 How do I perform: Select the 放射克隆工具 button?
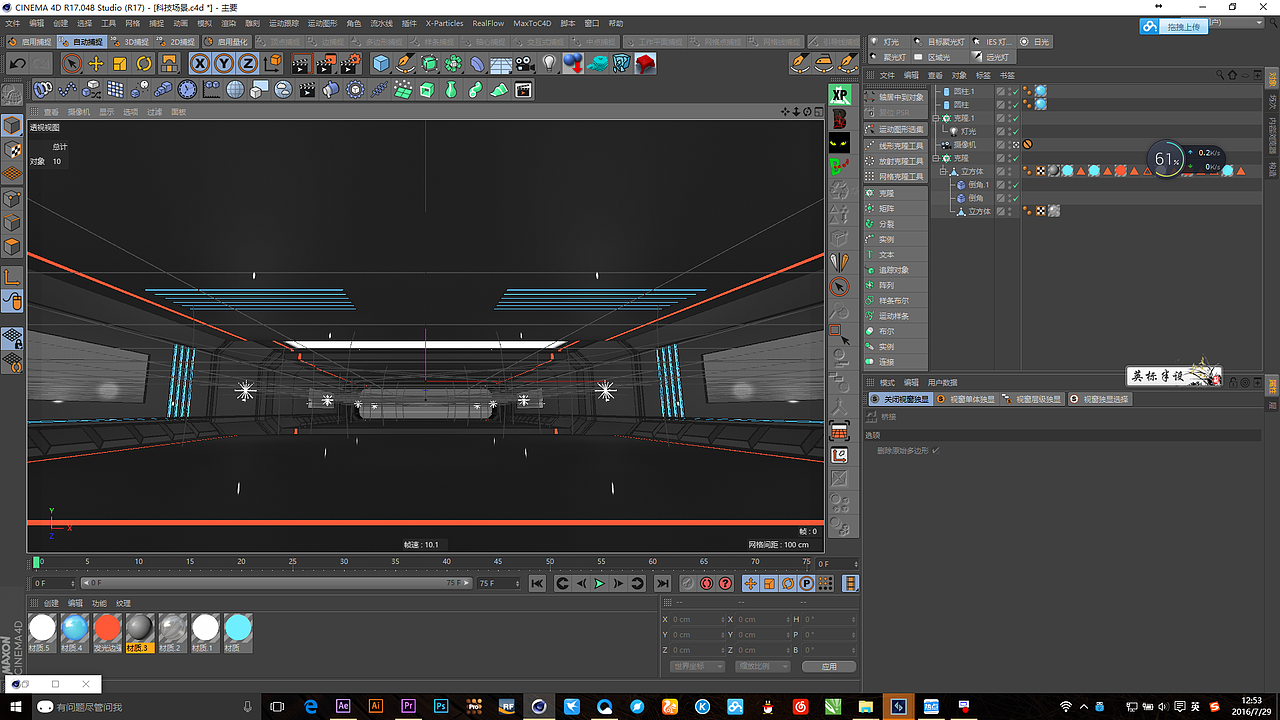(895, 161)
